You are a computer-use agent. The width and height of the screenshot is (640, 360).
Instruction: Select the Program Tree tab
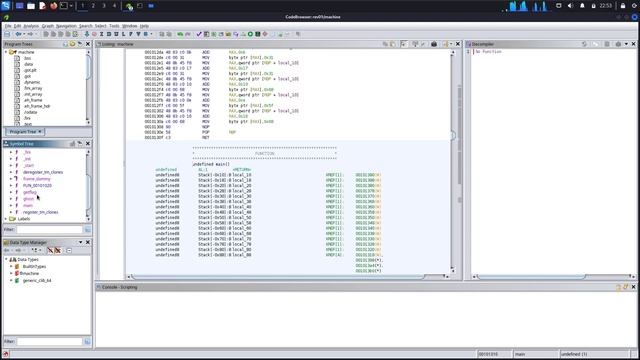coord(25,132)
